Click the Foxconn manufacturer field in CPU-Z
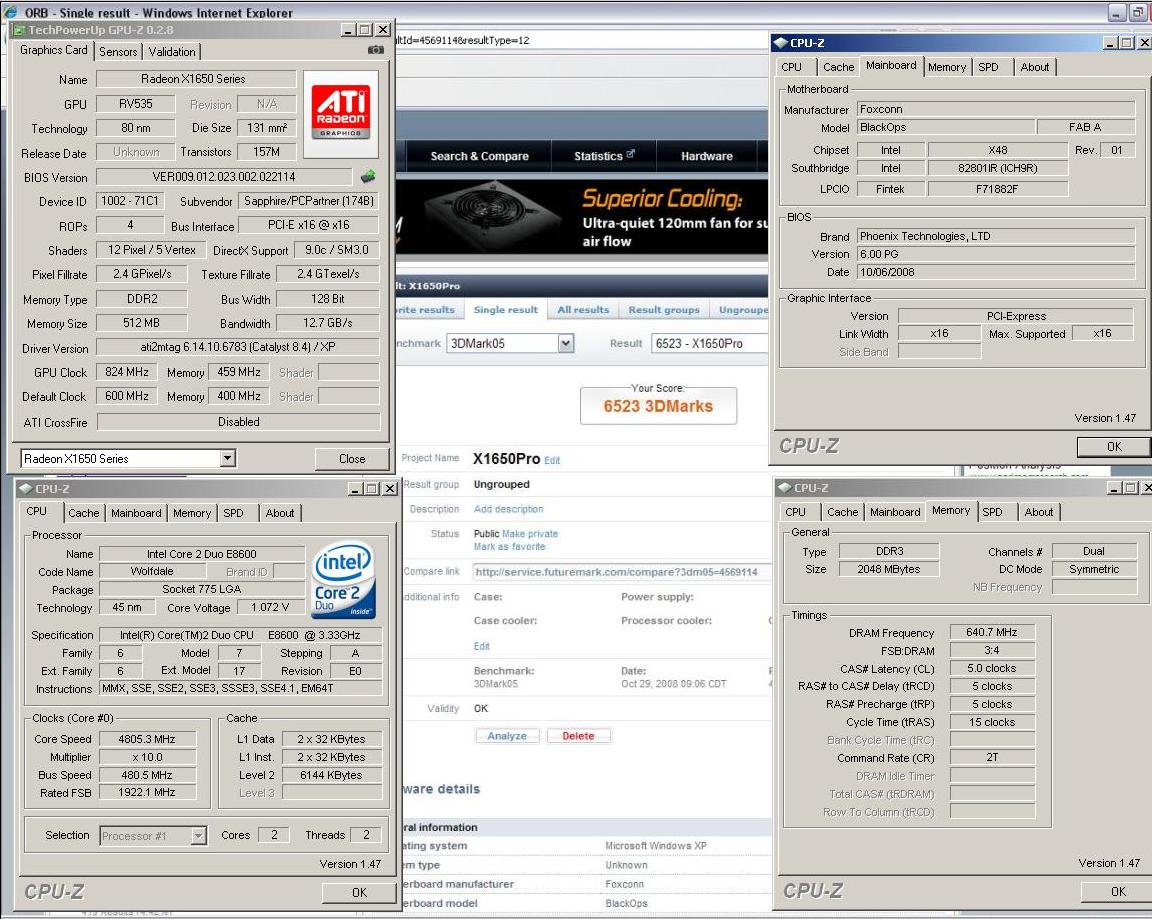Viewport: 1152px width, 919px height. tap(996, 109)
